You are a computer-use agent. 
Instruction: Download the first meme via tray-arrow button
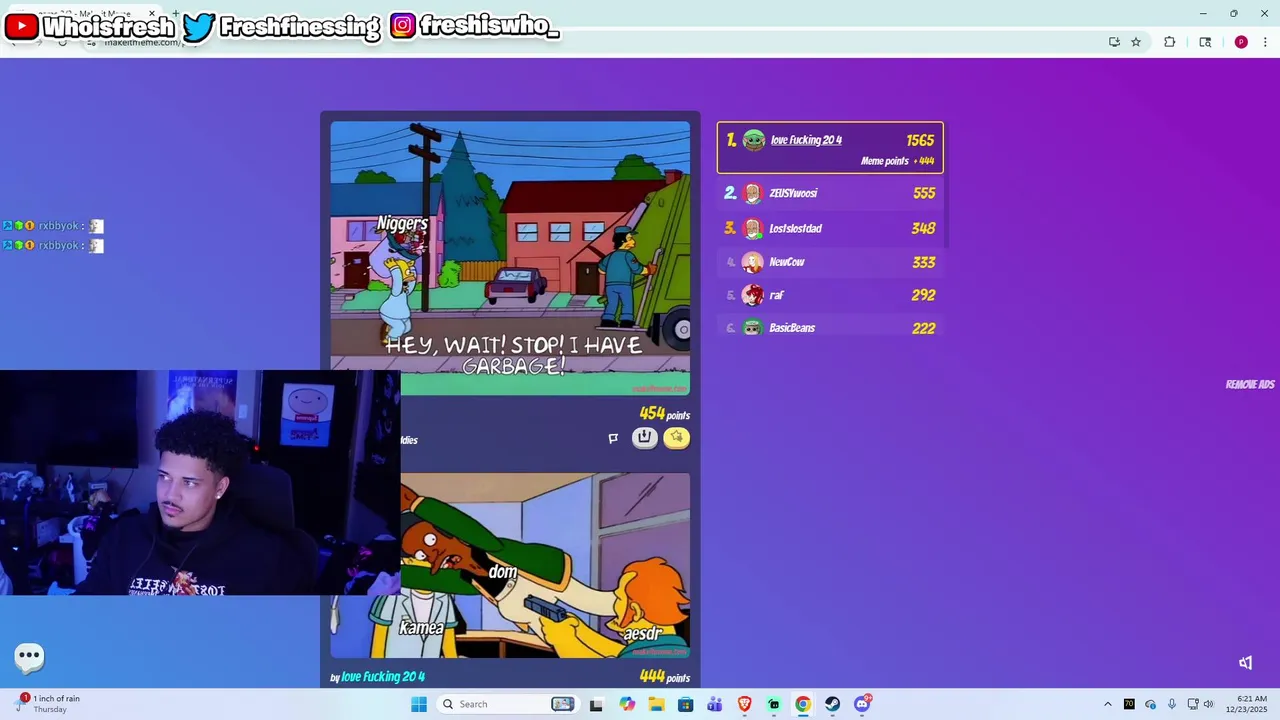pos(645,437)
